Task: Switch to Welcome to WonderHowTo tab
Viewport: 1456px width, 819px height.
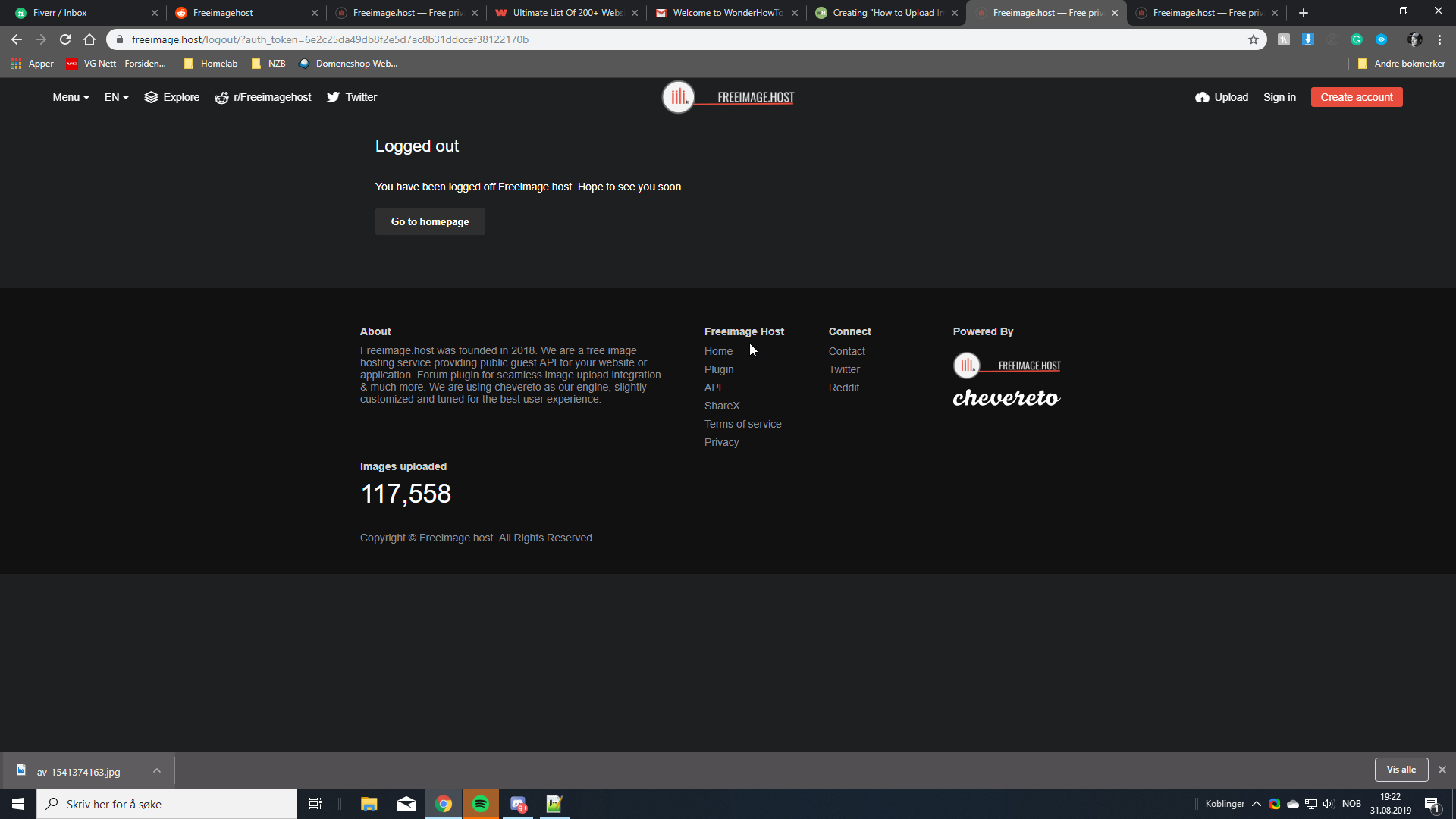Action: point(726,13)
